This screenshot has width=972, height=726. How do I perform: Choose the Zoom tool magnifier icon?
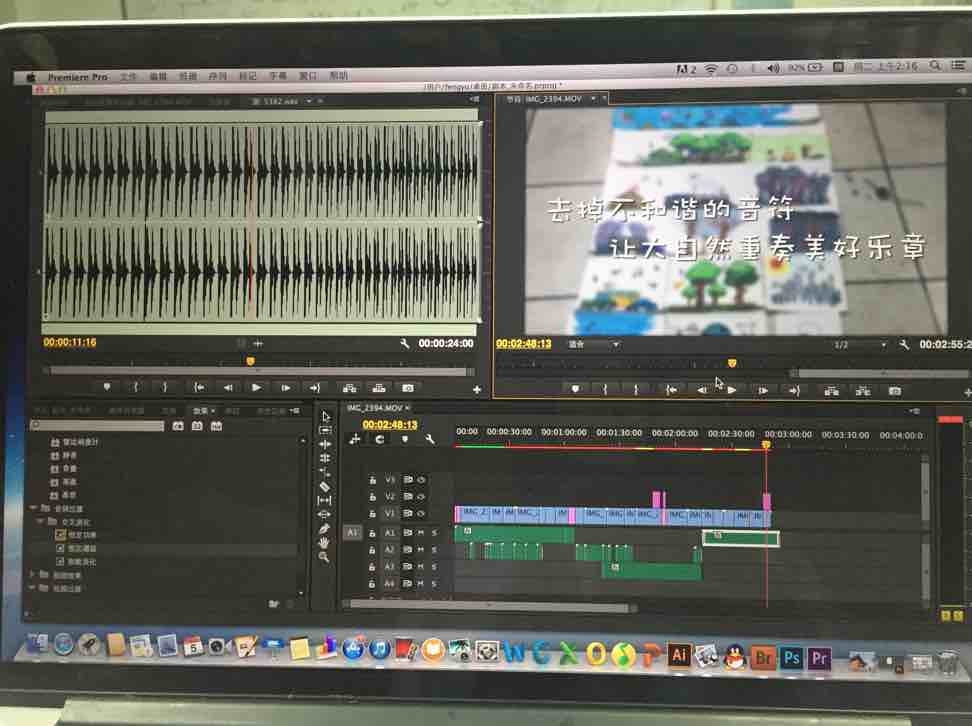pyautogui.click(x=324, y=557)
